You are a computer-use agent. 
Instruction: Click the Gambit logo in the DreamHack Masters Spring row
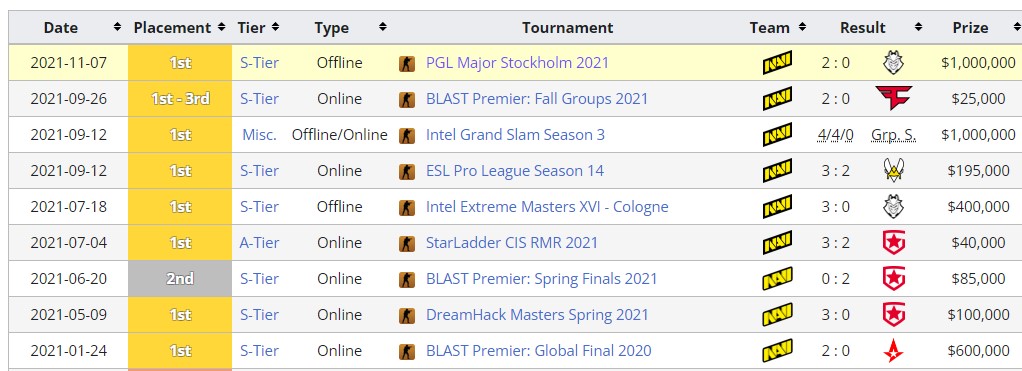click(893, 314)
